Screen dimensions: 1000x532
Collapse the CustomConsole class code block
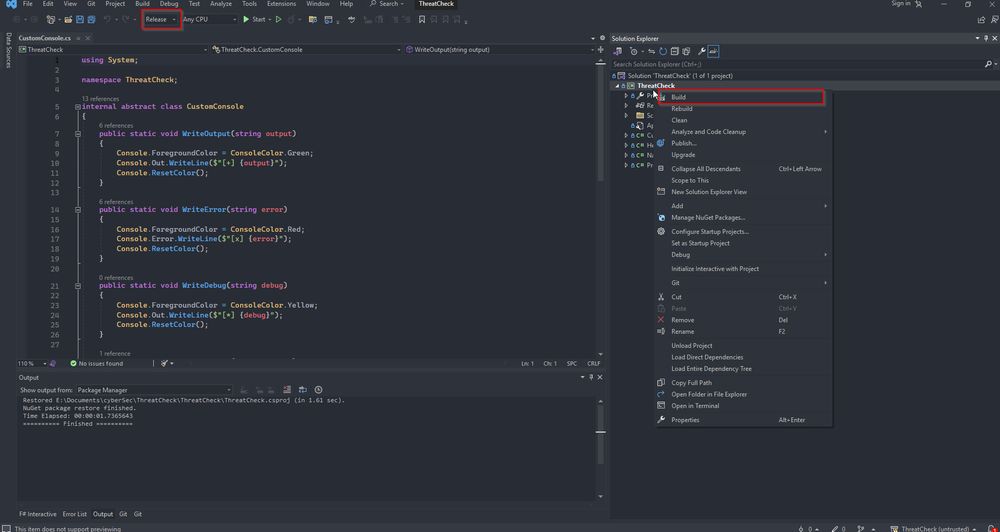(x=78, y=106)
